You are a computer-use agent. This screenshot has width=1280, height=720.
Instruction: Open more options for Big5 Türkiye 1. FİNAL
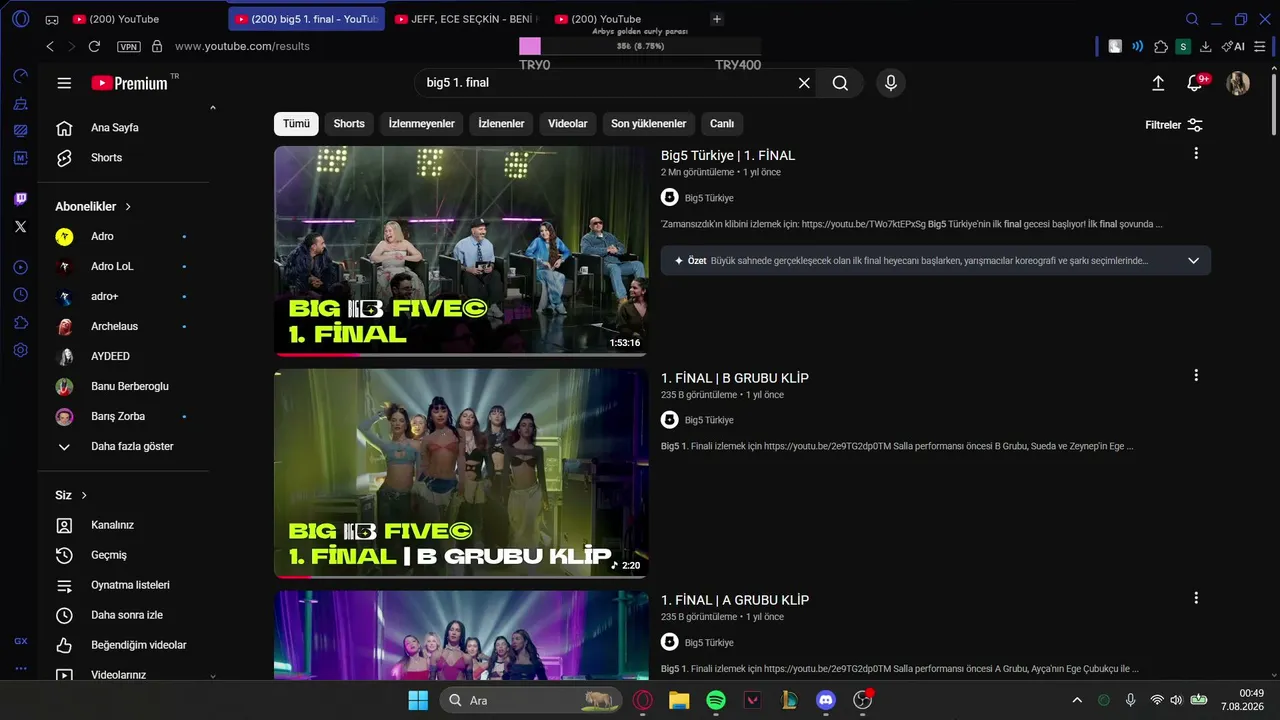pos(1196,154)
